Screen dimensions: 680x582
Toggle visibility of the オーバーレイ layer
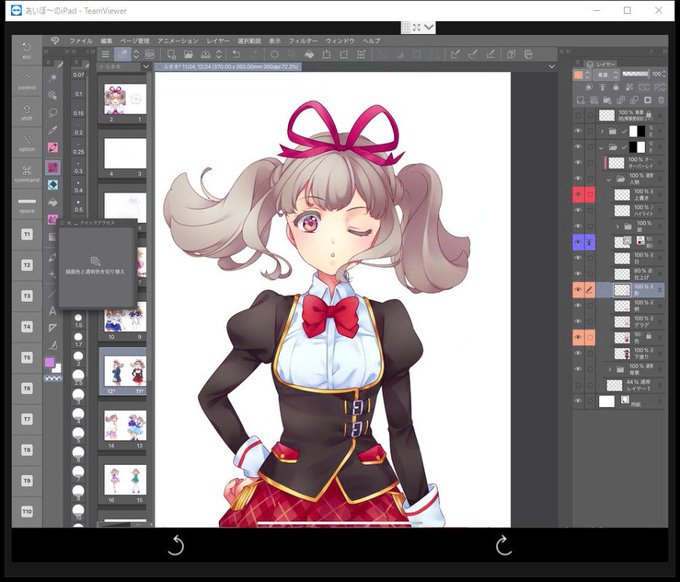[578, 163]
